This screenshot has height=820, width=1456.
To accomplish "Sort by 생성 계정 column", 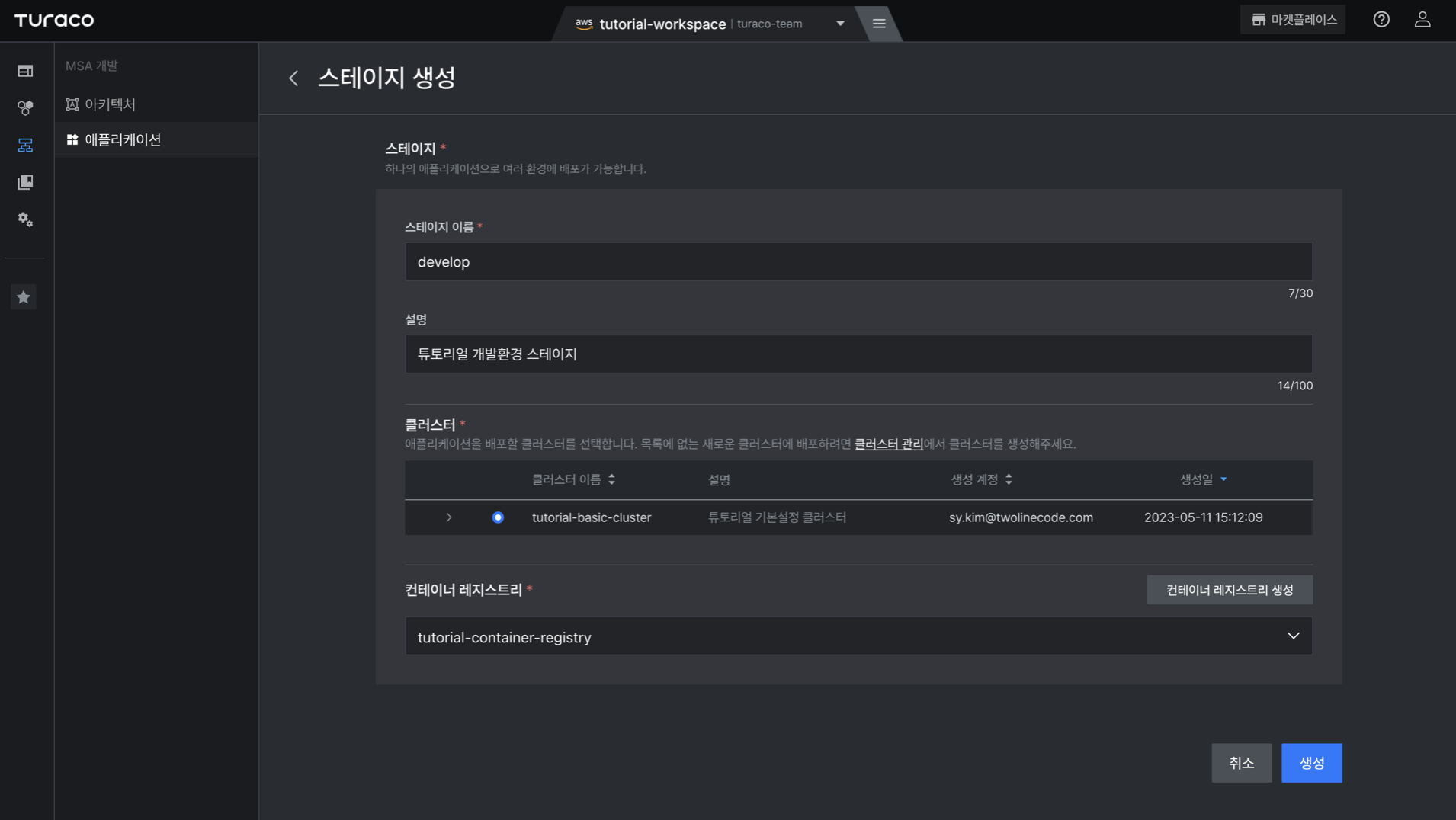I will pyautogui.click(x=981, y=479).
